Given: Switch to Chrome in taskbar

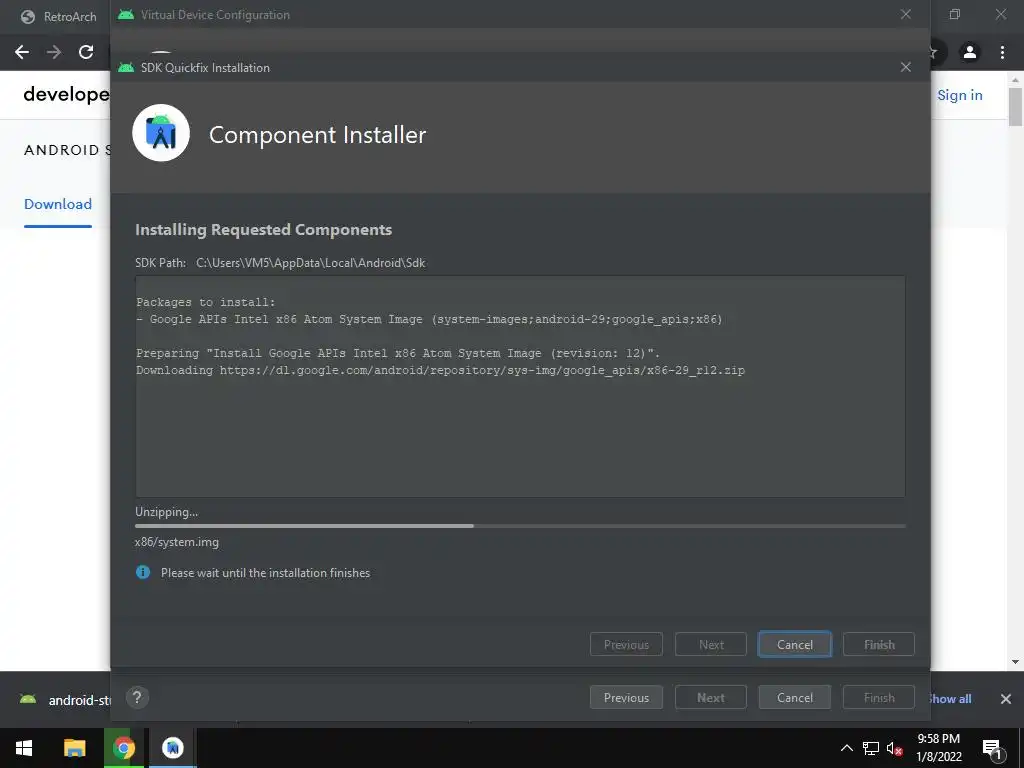Looking at the screenshot, I should click(x=123, y=748).
